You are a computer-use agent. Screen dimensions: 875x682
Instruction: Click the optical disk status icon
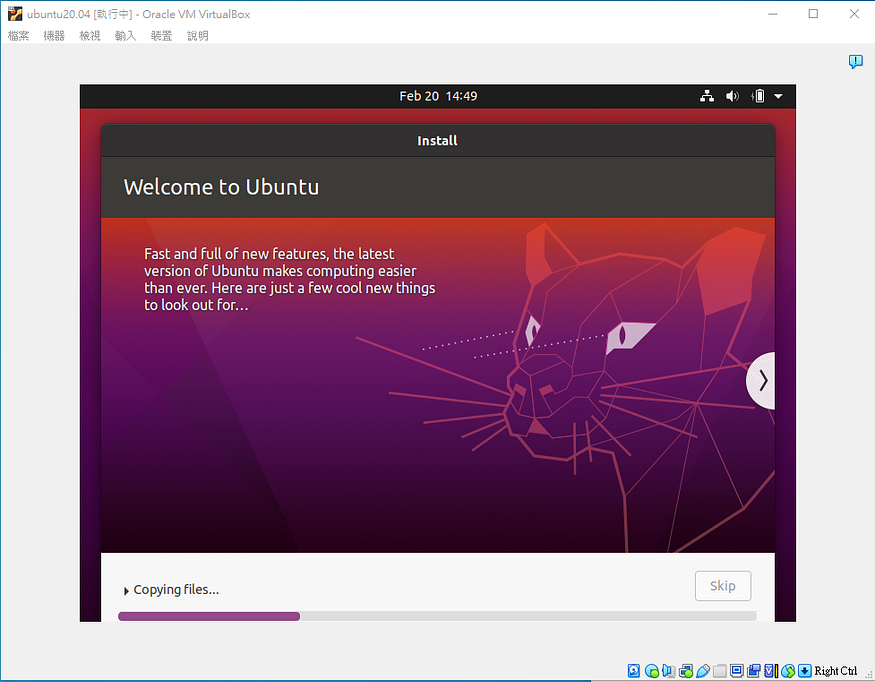pyautogui.click(x=652, y=670)
